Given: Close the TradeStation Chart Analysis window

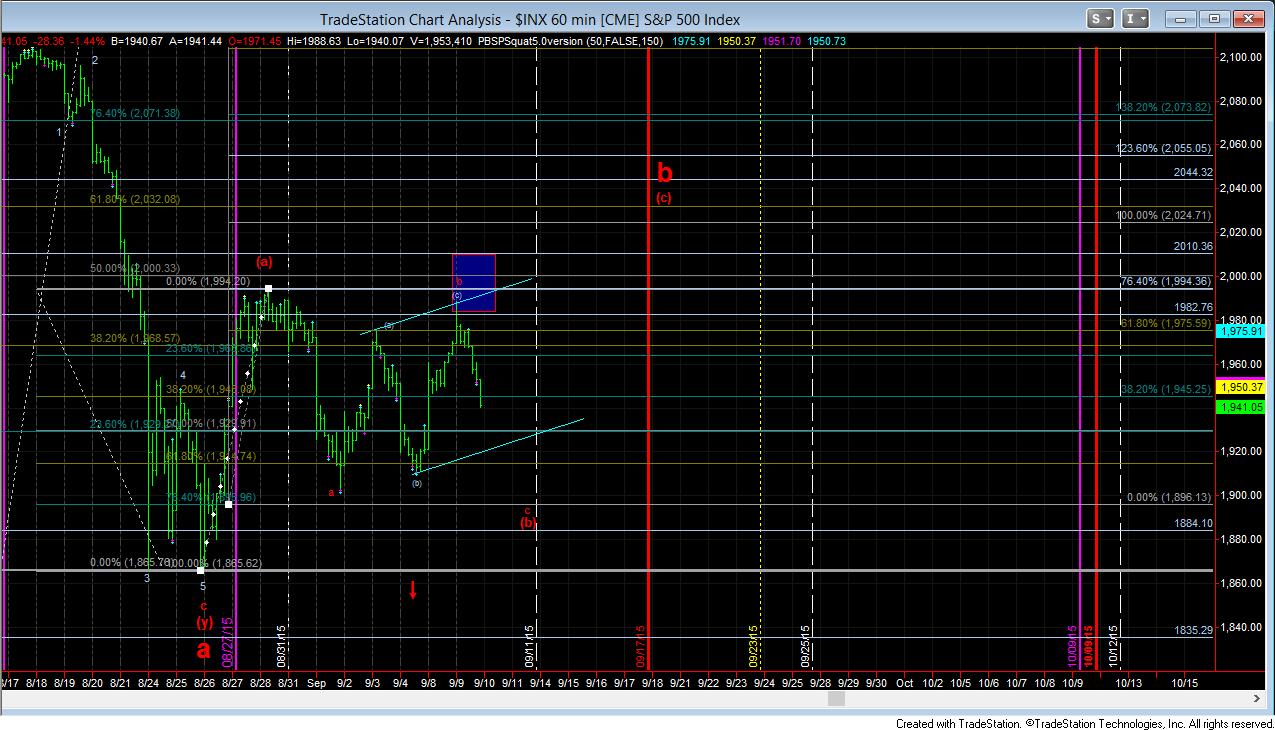Looking at the screenshot, I should click(x=1248, y=18).
